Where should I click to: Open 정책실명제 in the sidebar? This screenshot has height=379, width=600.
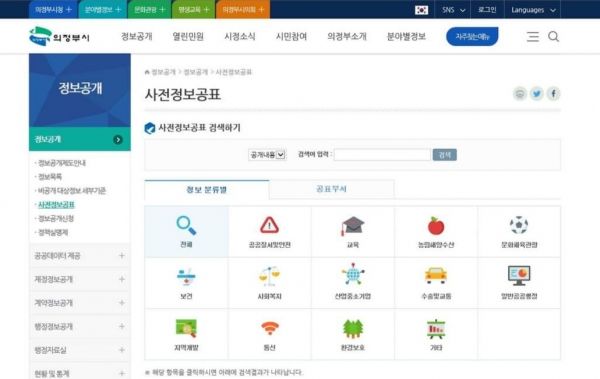(53, 232)
